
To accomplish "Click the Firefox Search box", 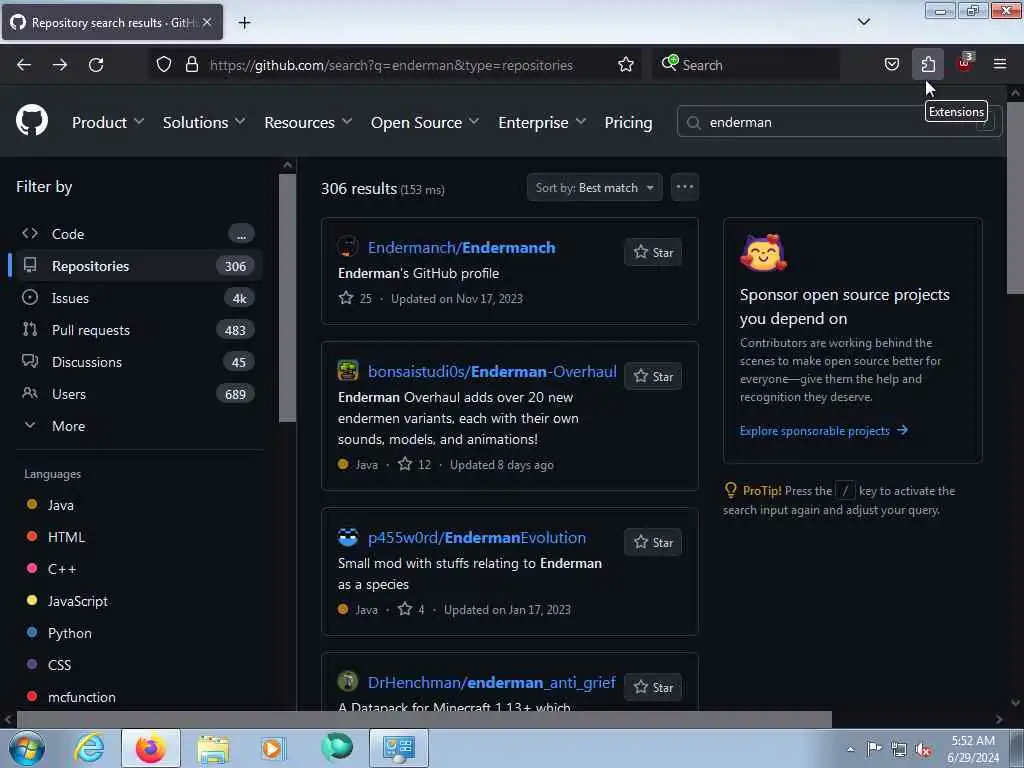I will click(746, 65).
